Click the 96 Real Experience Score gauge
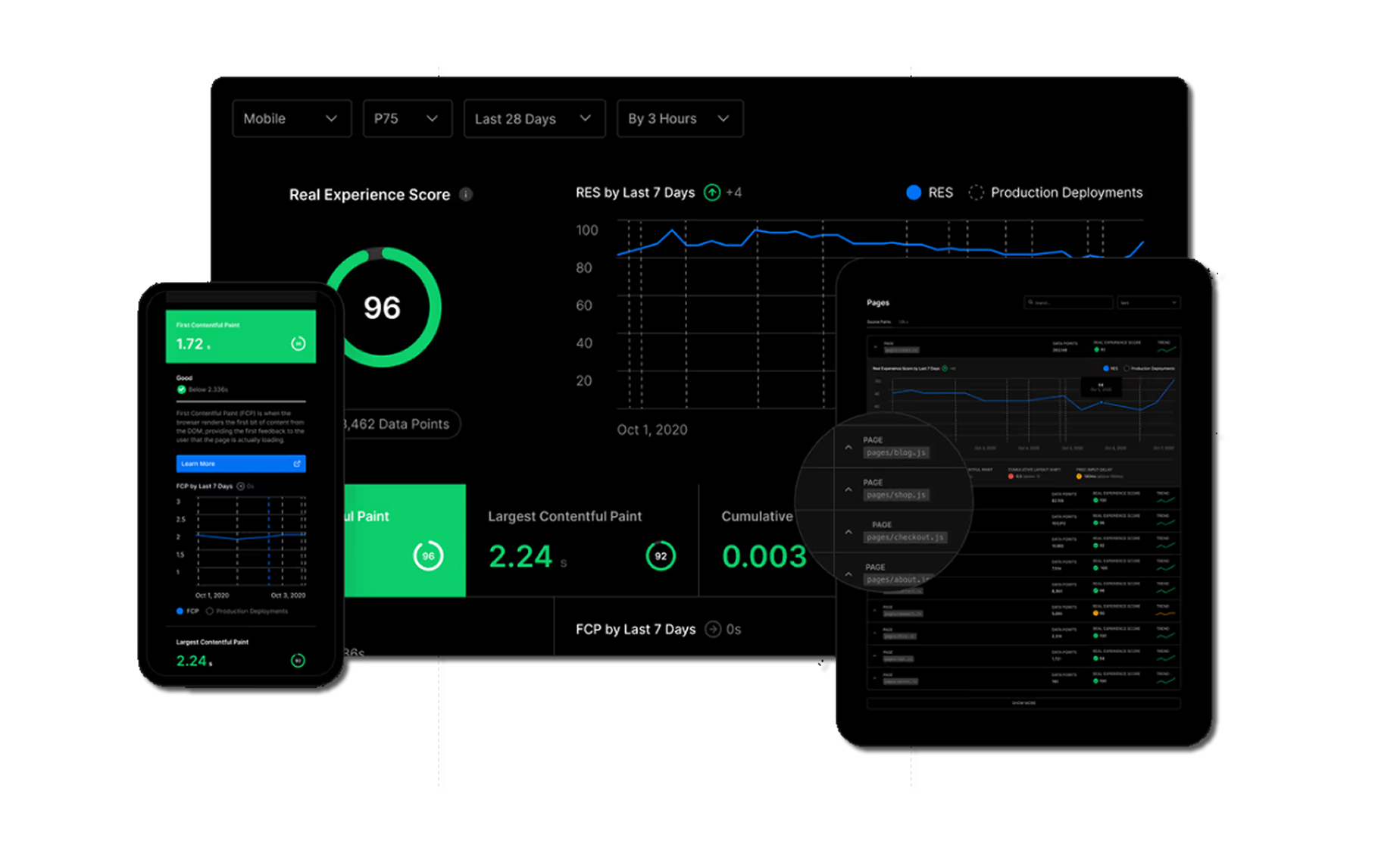Viewport: 1400px width, 863px height. click(x=383, y=307)
